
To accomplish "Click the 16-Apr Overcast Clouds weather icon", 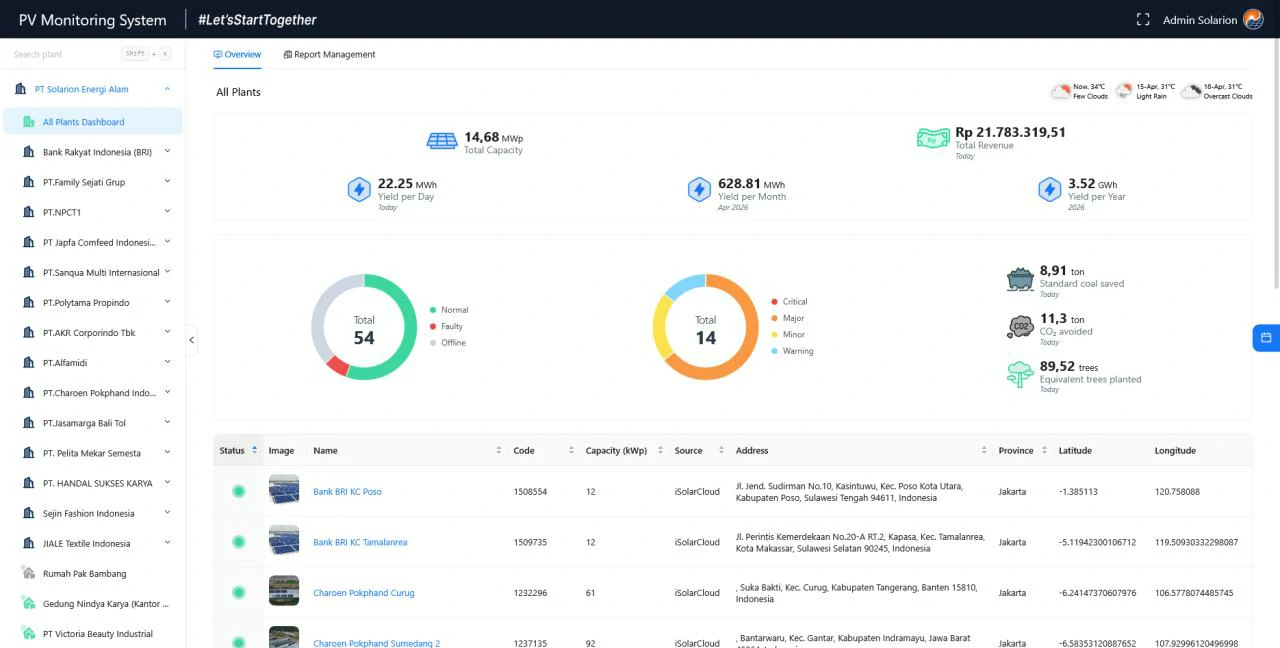I will 1190,91.
